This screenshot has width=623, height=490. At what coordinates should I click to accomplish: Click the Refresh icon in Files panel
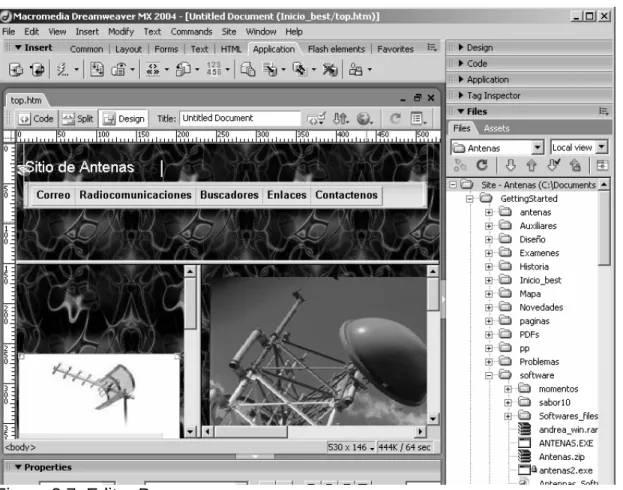tap(482, 165)
